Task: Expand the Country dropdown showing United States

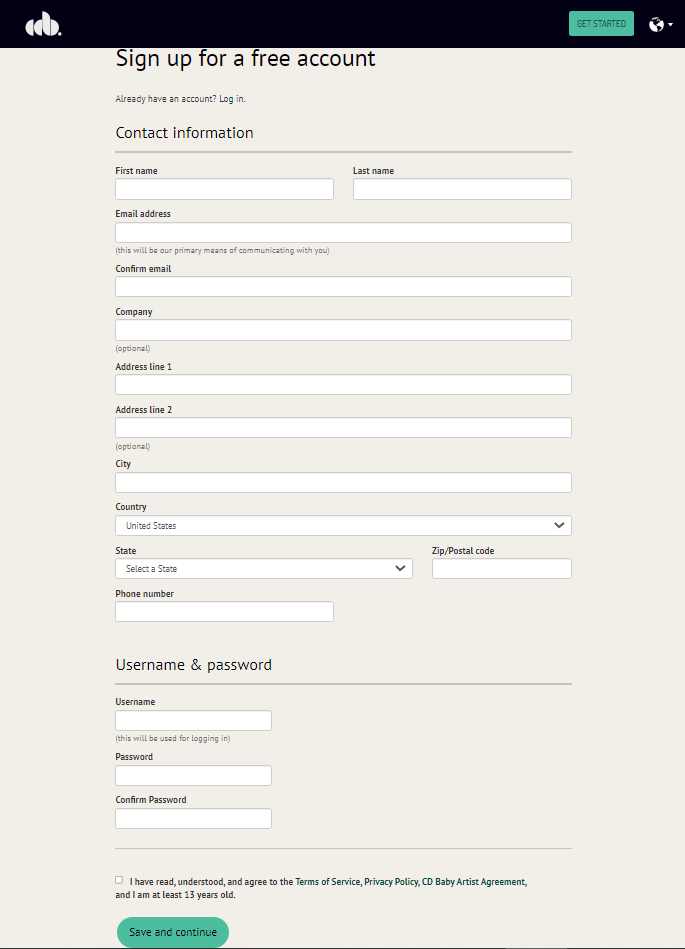Action: coord(343,525)
